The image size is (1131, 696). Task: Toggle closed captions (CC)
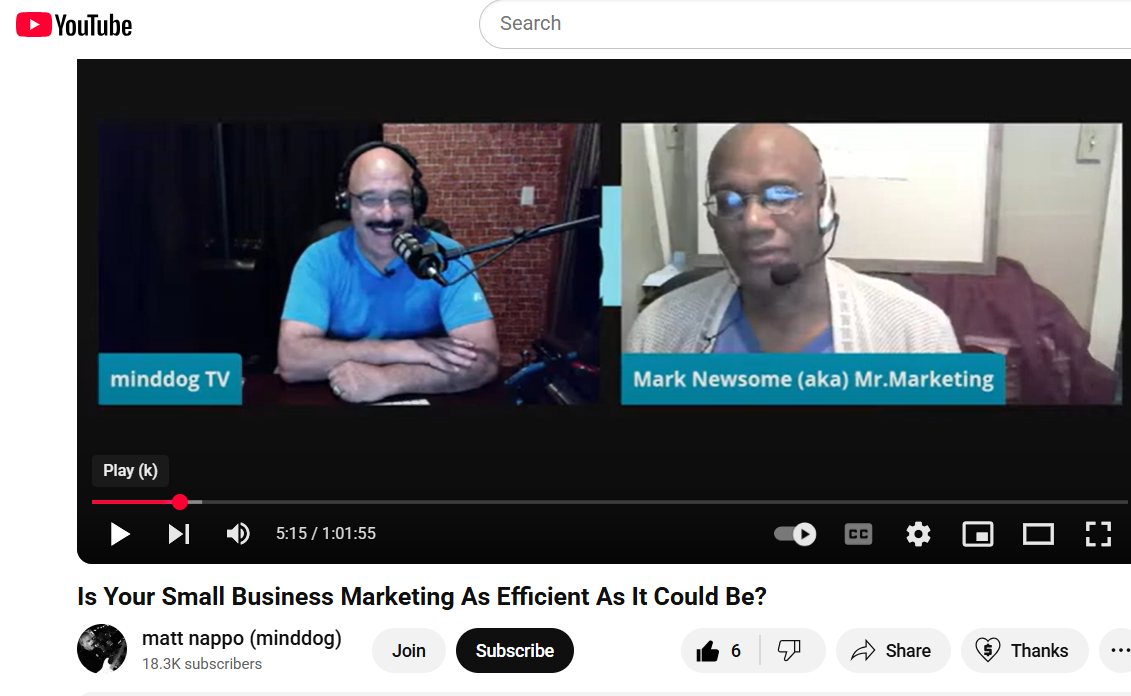click(x=858, y=534)
